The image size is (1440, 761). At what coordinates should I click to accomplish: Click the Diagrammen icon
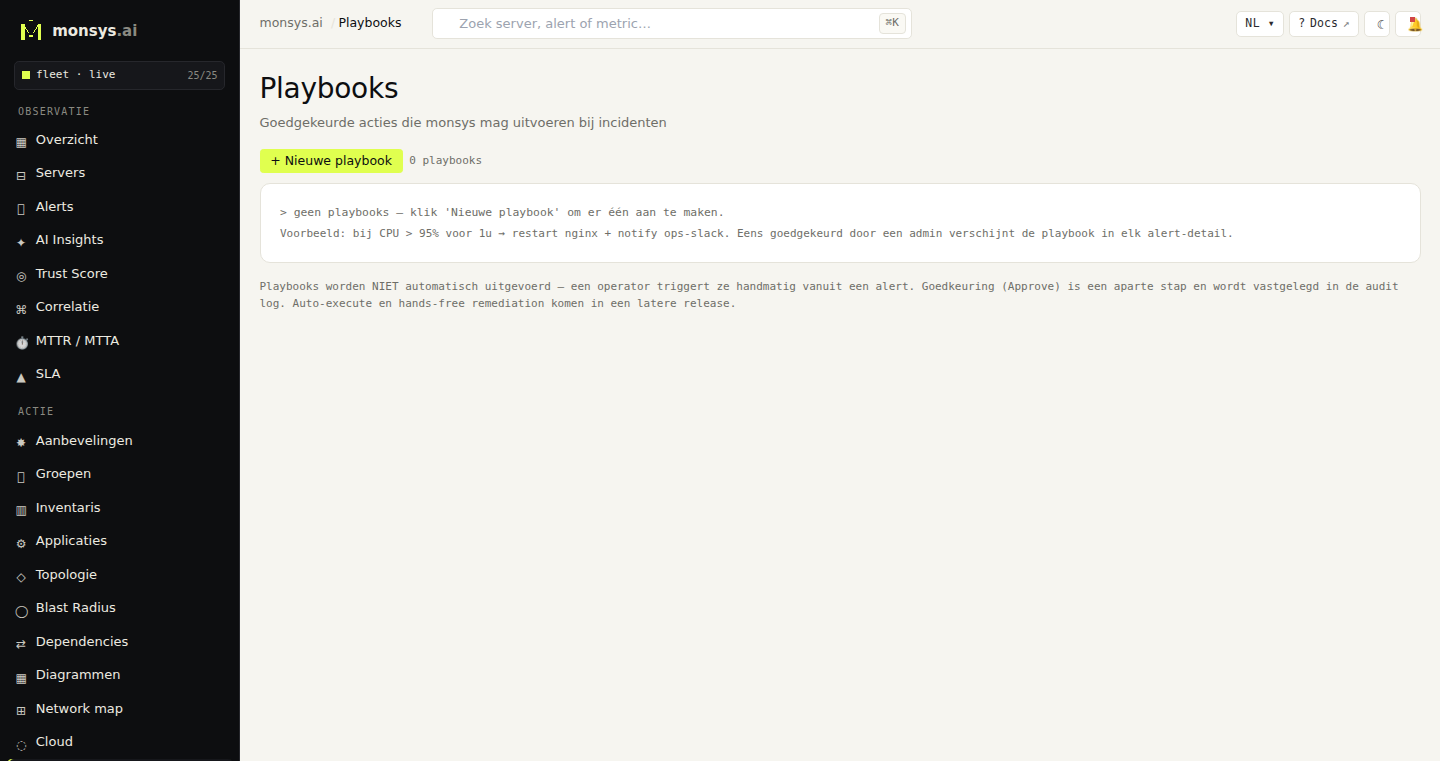click(x=21, y=678)
